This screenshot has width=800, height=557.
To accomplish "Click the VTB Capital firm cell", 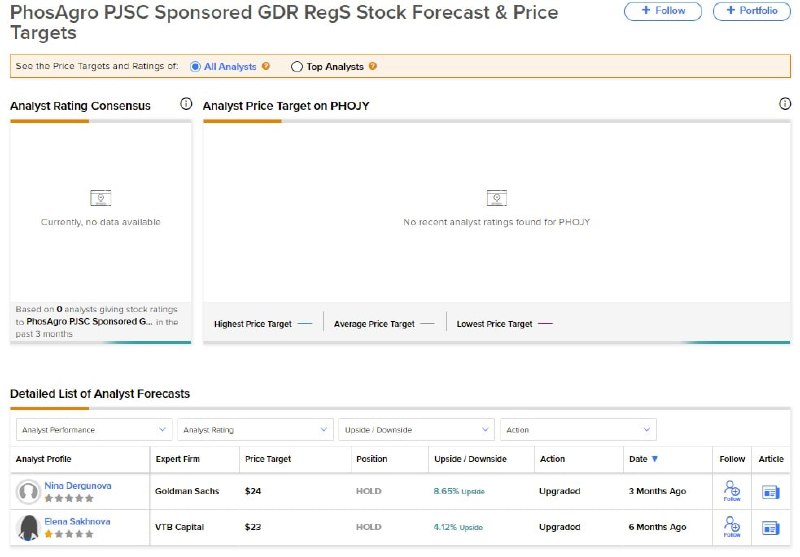I will click(180, 527).
